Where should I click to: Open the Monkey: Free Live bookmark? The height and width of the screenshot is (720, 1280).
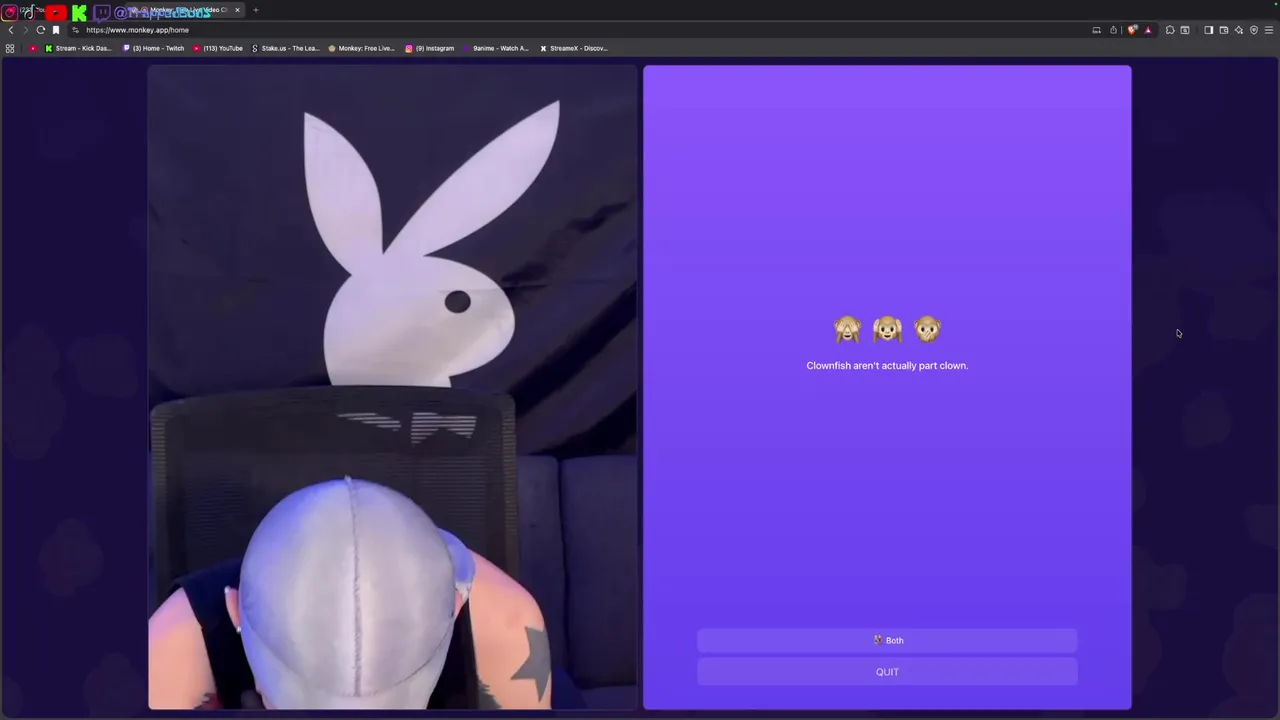coord(362,48)
